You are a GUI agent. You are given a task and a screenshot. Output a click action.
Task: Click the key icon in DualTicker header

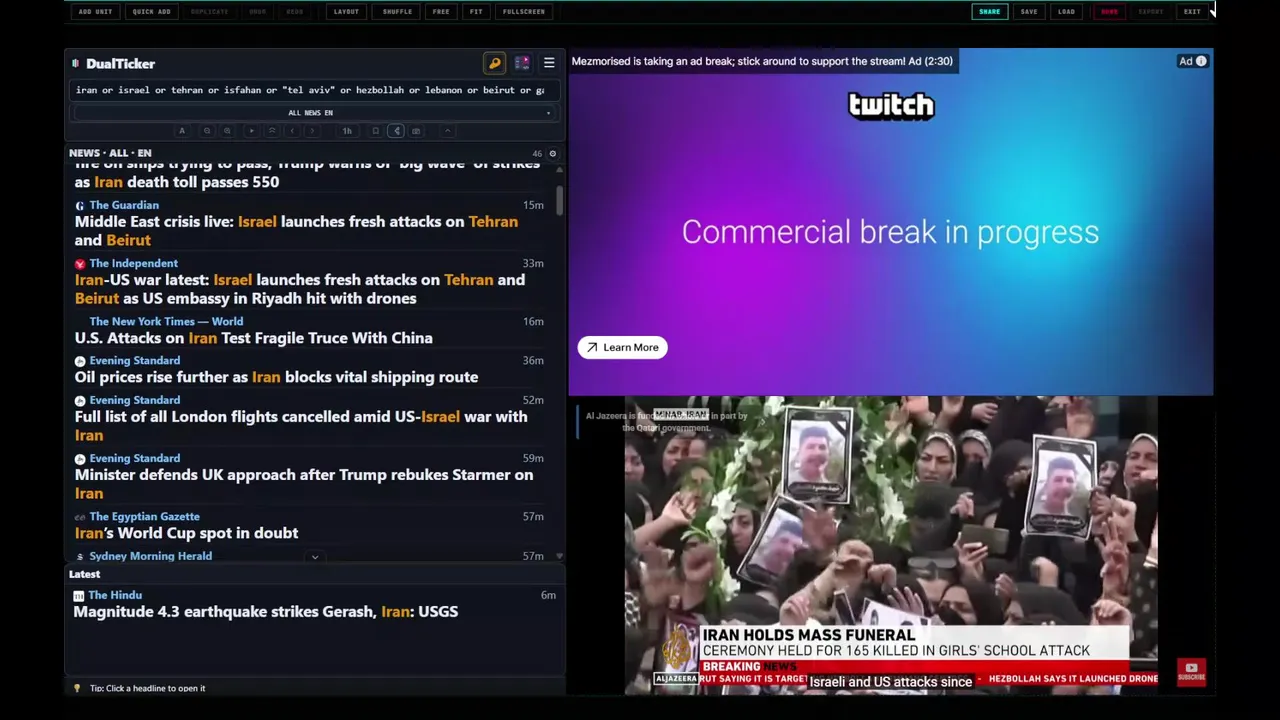pyautogui.click(x=494, y=63)
